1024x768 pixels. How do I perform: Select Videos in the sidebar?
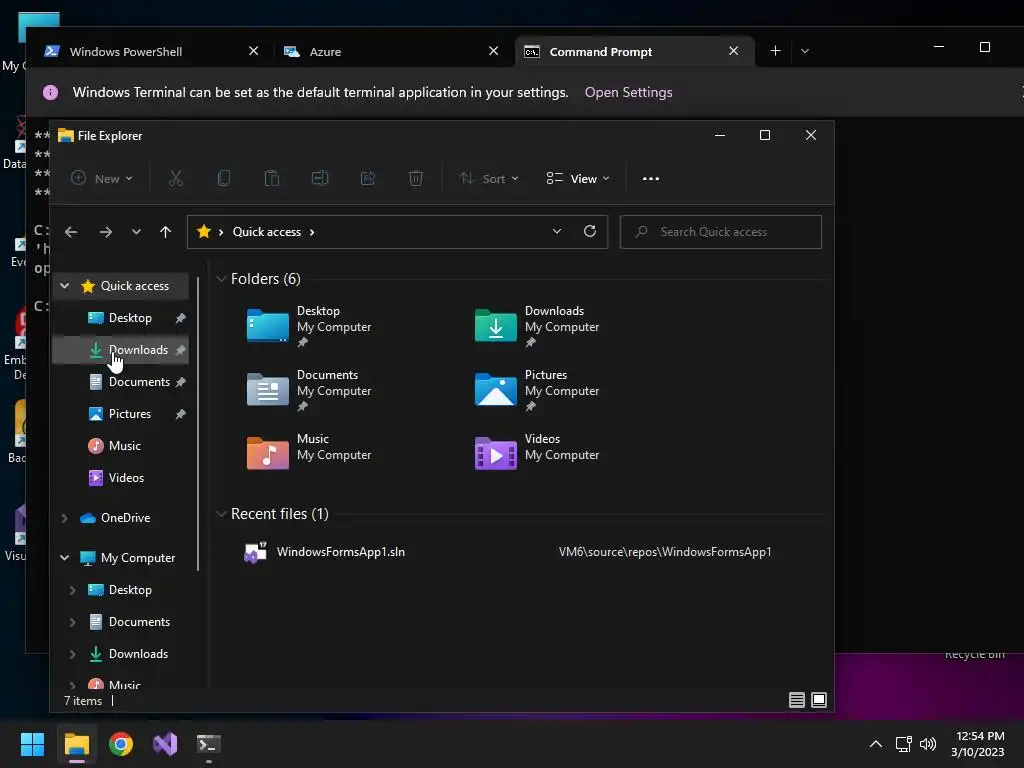click(x=120, y=478)
